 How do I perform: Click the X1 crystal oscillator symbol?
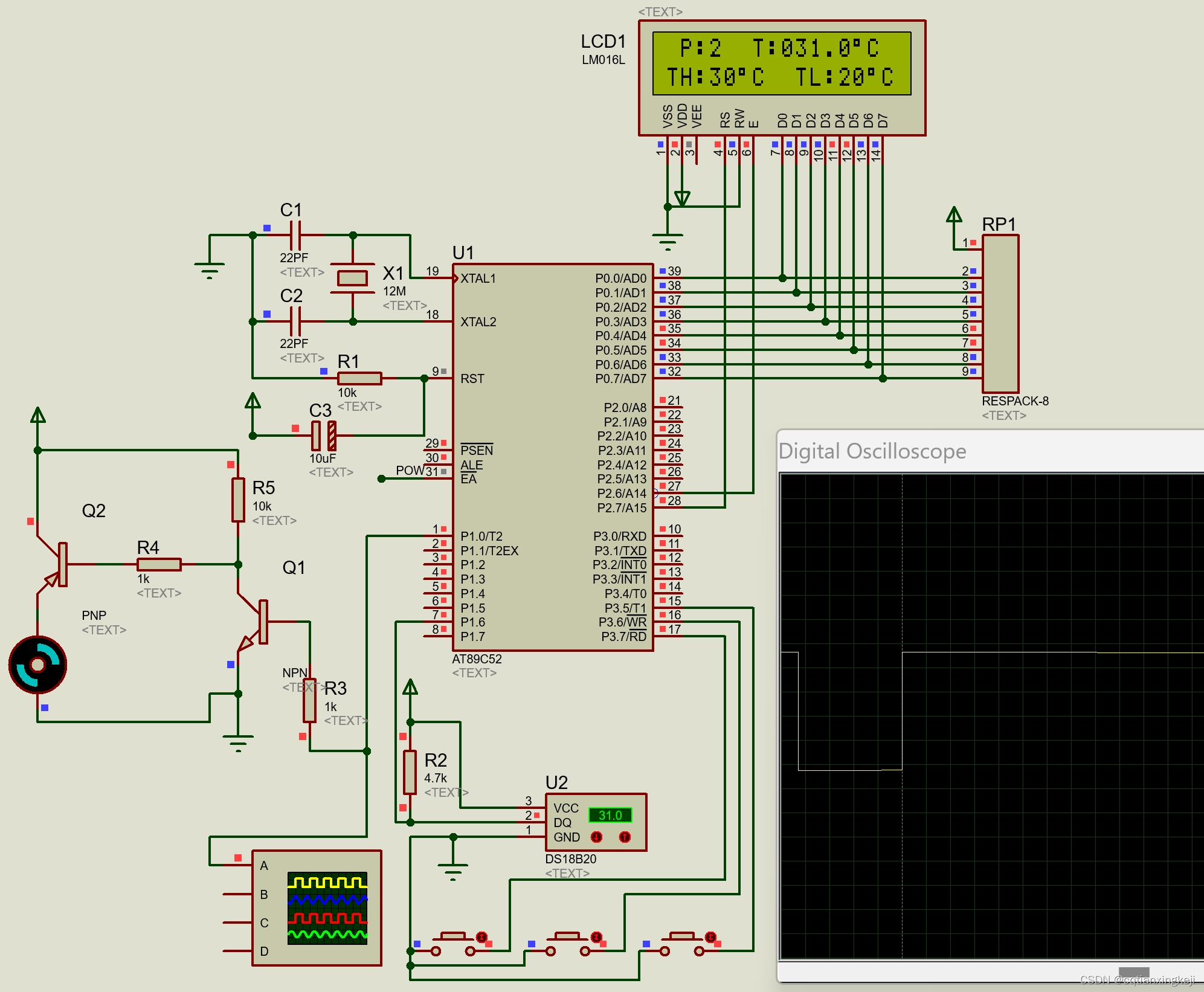pos(352,278)
